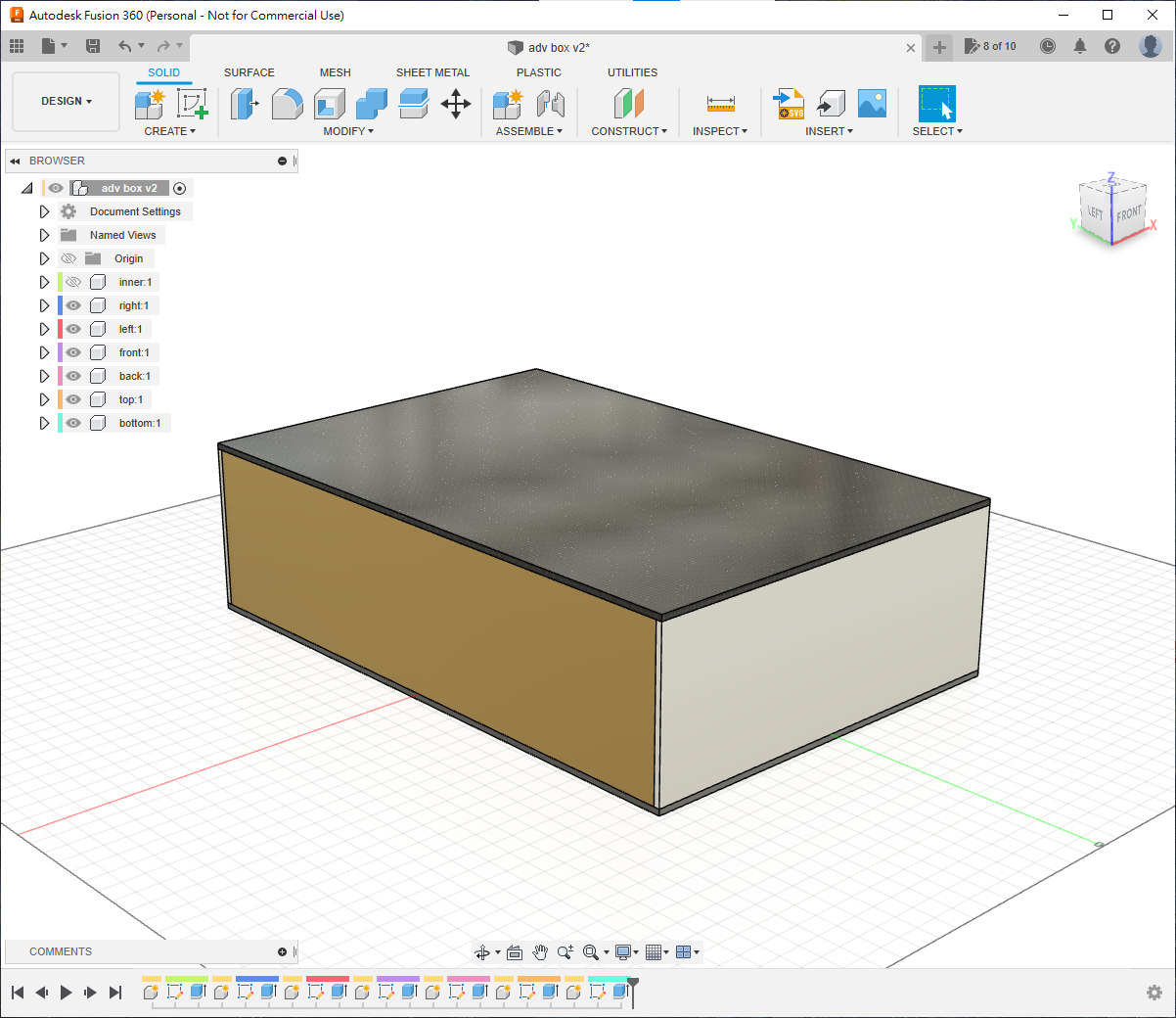Hide the top:1 component

[x=73, y=399]
